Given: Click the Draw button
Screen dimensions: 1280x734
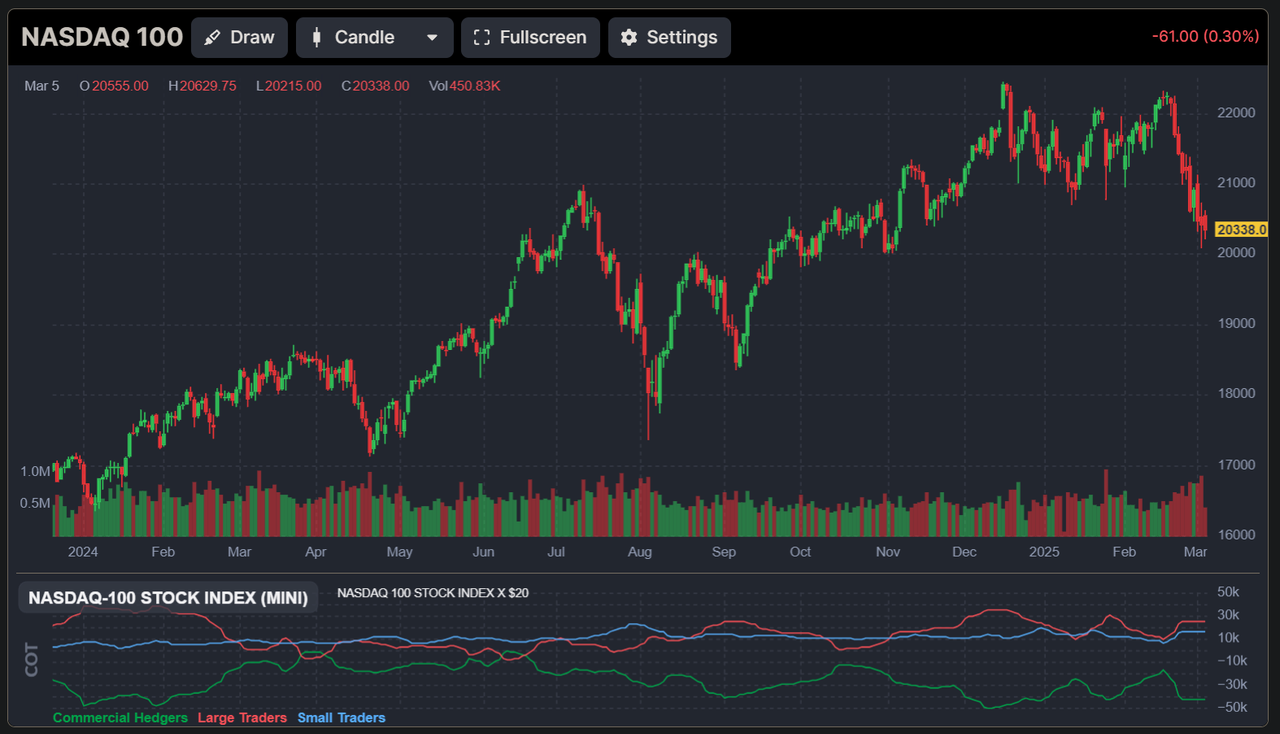Looking at the screenshot, I should coord(239,37).
